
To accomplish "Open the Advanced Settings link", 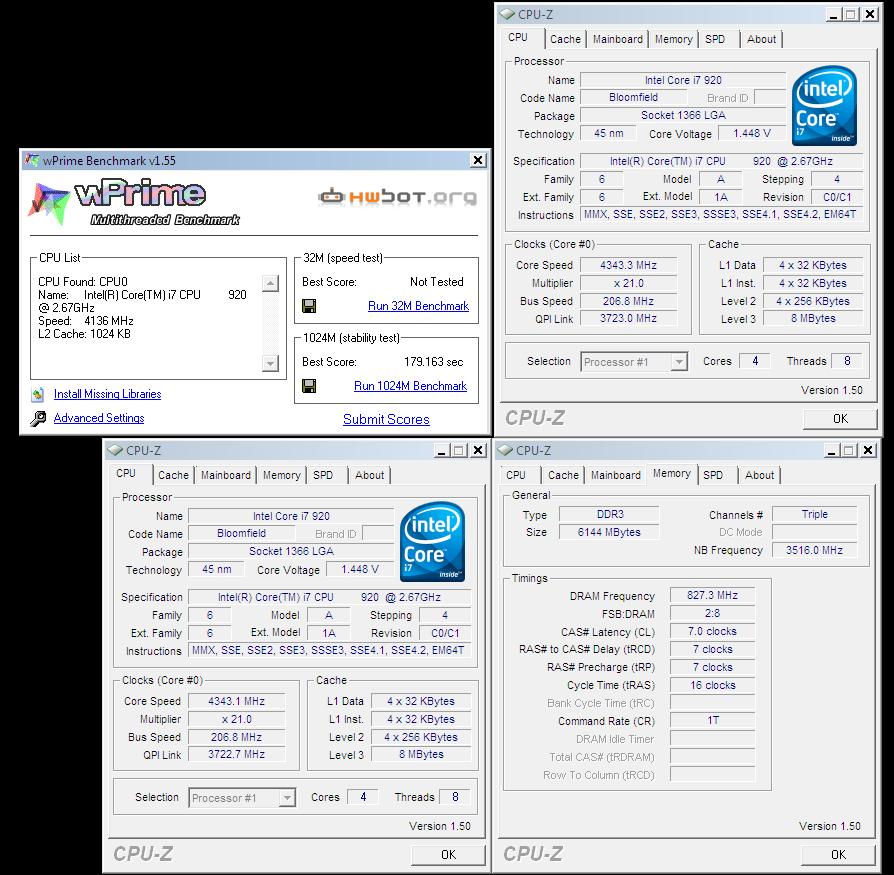I will [x=99, y=418].
